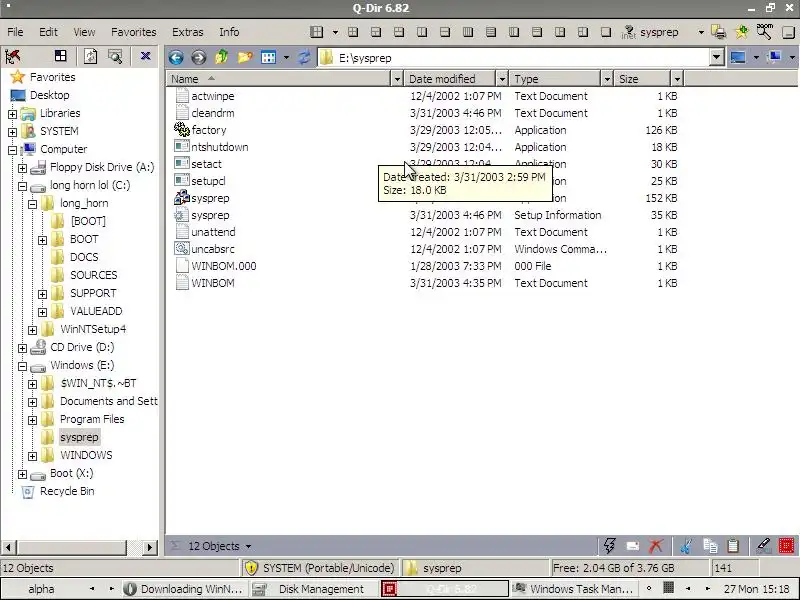This screenshot has height=600, width=800.
Task: Open the print icon in top toolbar
Action: (x=719, y=32)
